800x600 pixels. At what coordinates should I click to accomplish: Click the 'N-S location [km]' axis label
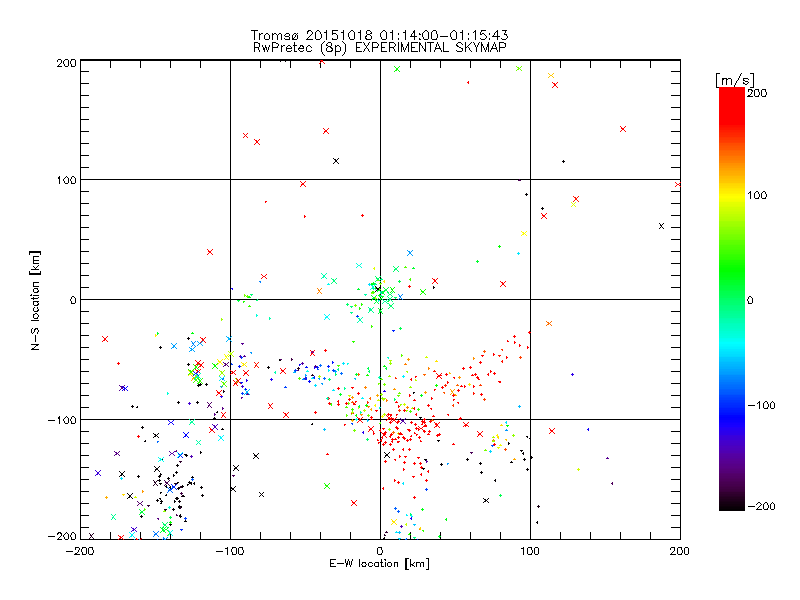(x=35, y=300)
